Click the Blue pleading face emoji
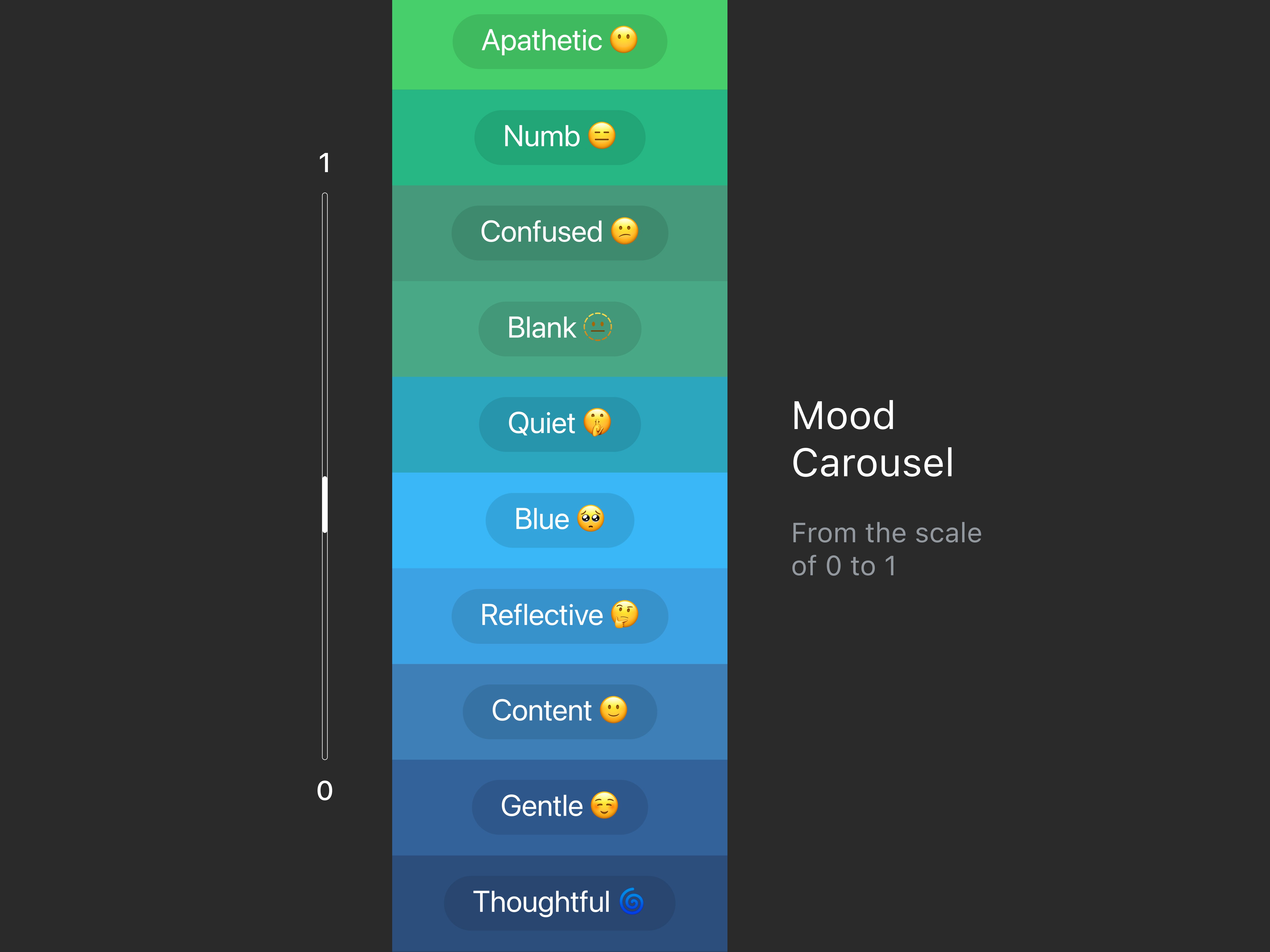Image resolution: width=1270 pixels, height=952 pixels. click(591, 519)
